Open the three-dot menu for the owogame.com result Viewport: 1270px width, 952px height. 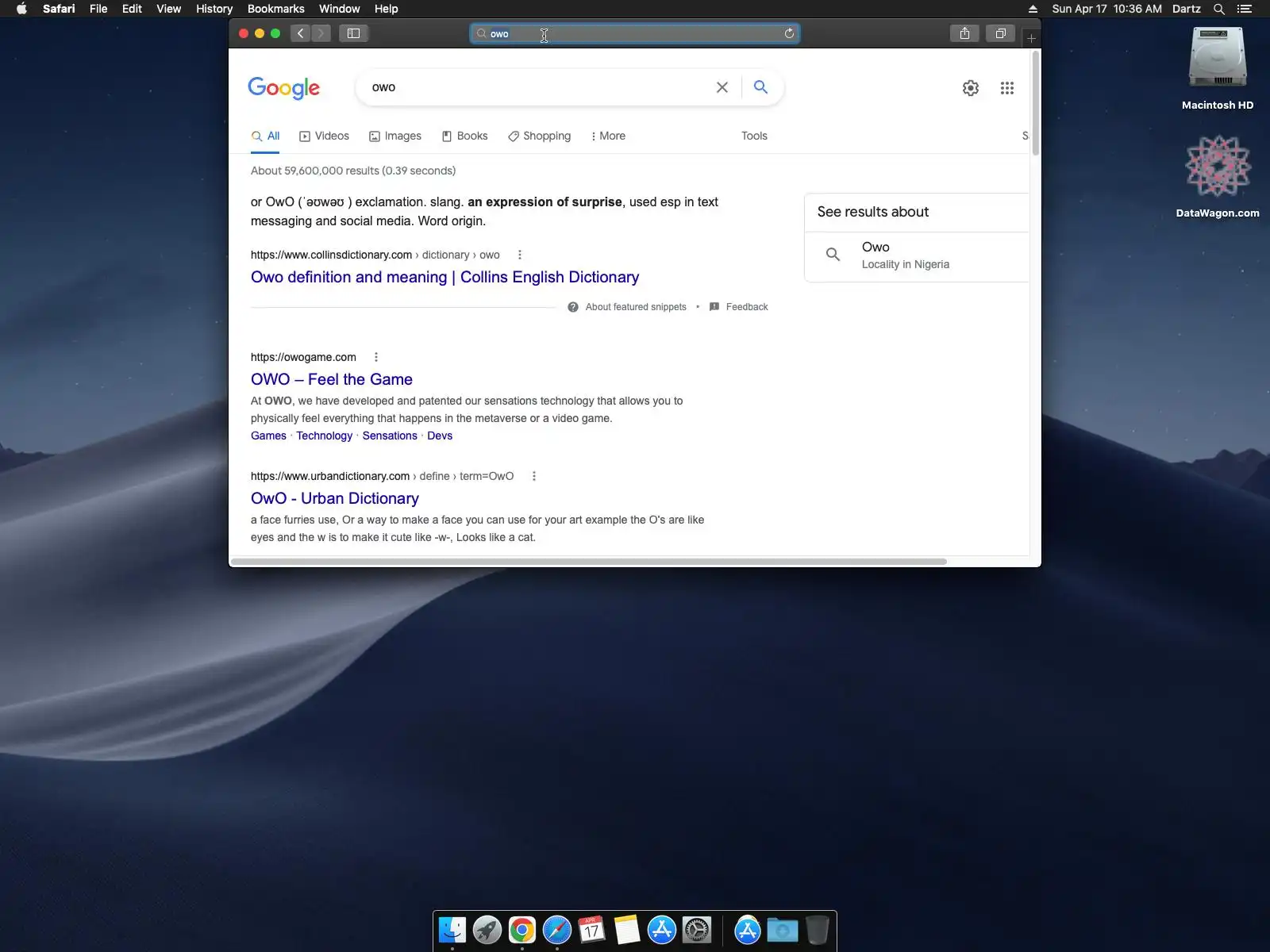(376, 357)
